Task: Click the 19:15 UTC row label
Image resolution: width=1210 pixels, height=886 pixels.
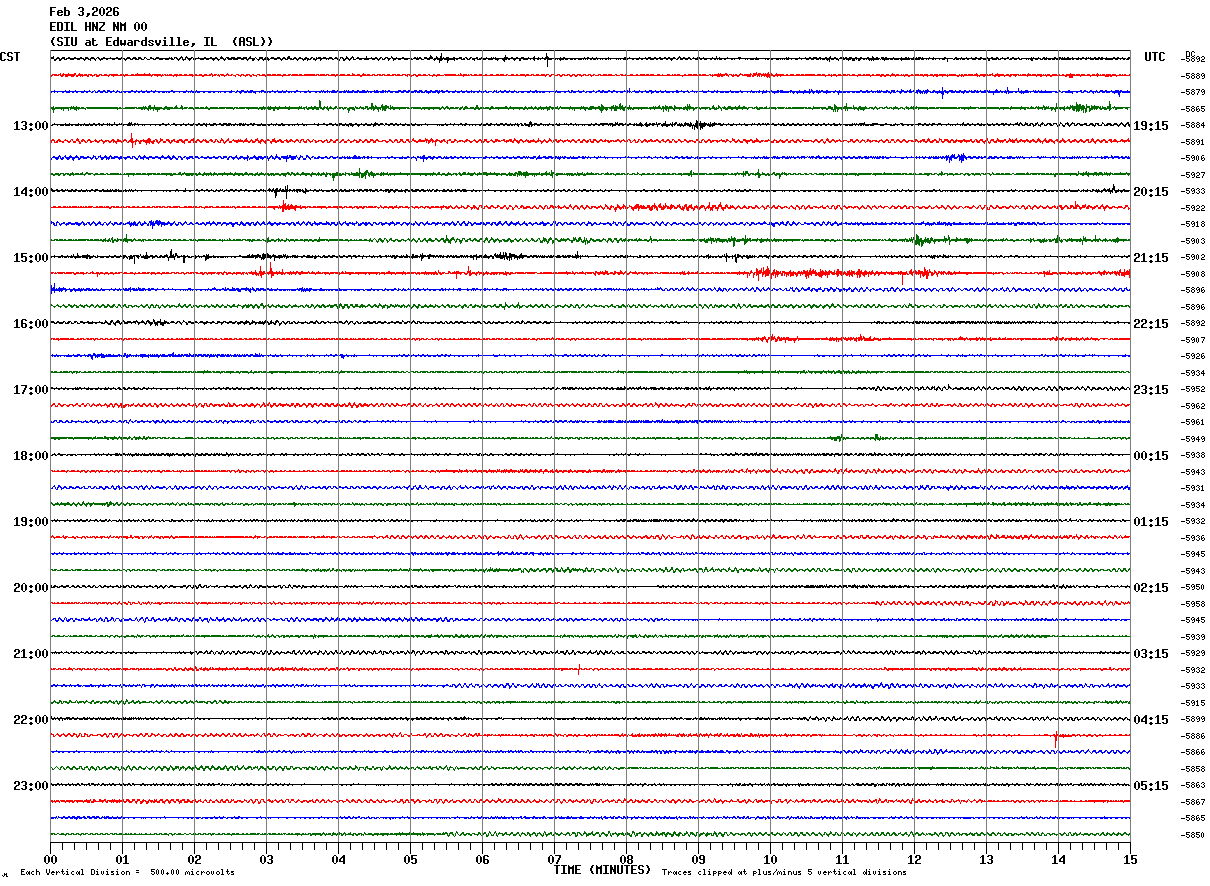Action: pyautogui.click(x=1151, y=126)
